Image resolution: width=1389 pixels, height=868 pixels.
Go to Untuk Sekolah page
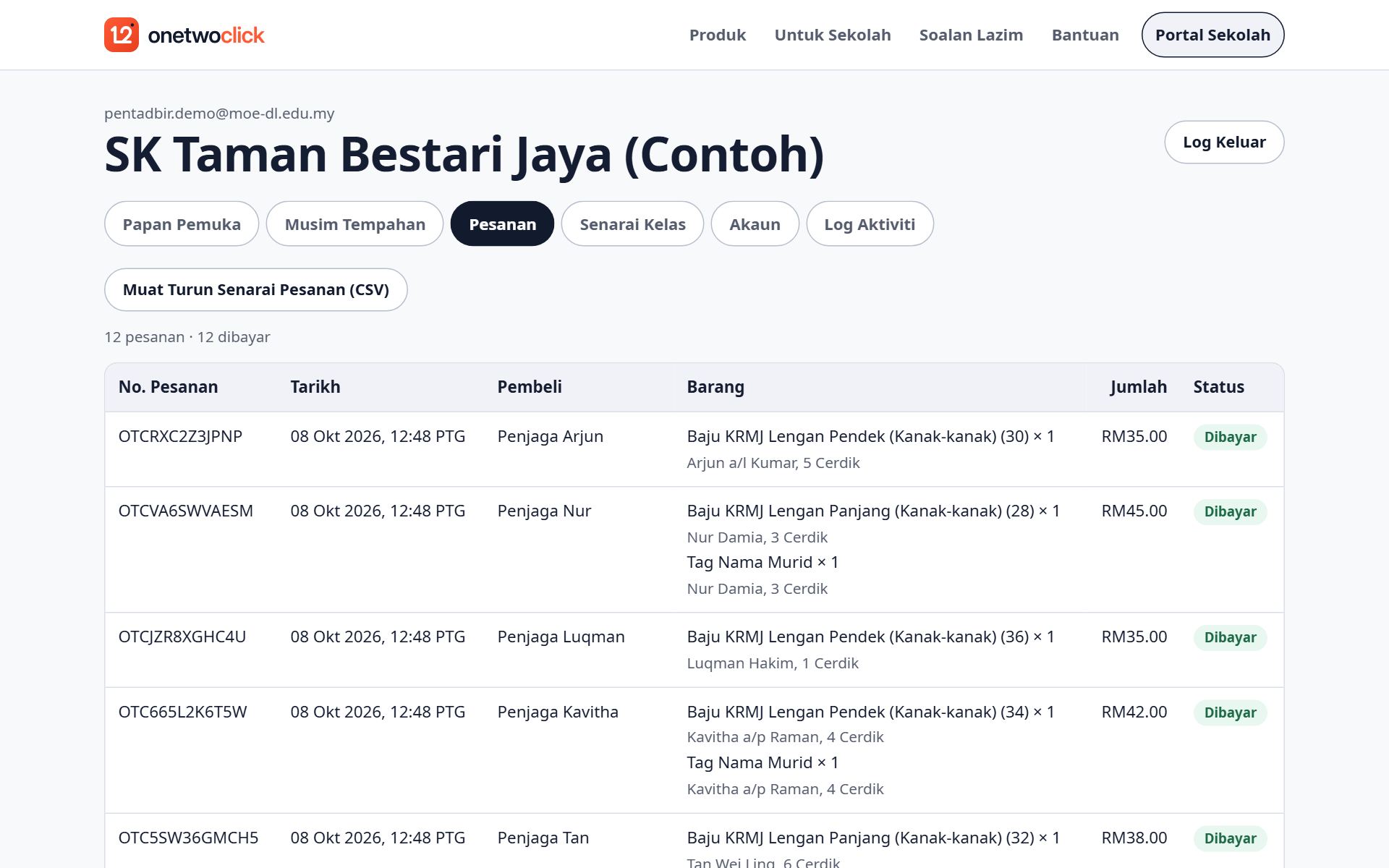pos(832,35)
